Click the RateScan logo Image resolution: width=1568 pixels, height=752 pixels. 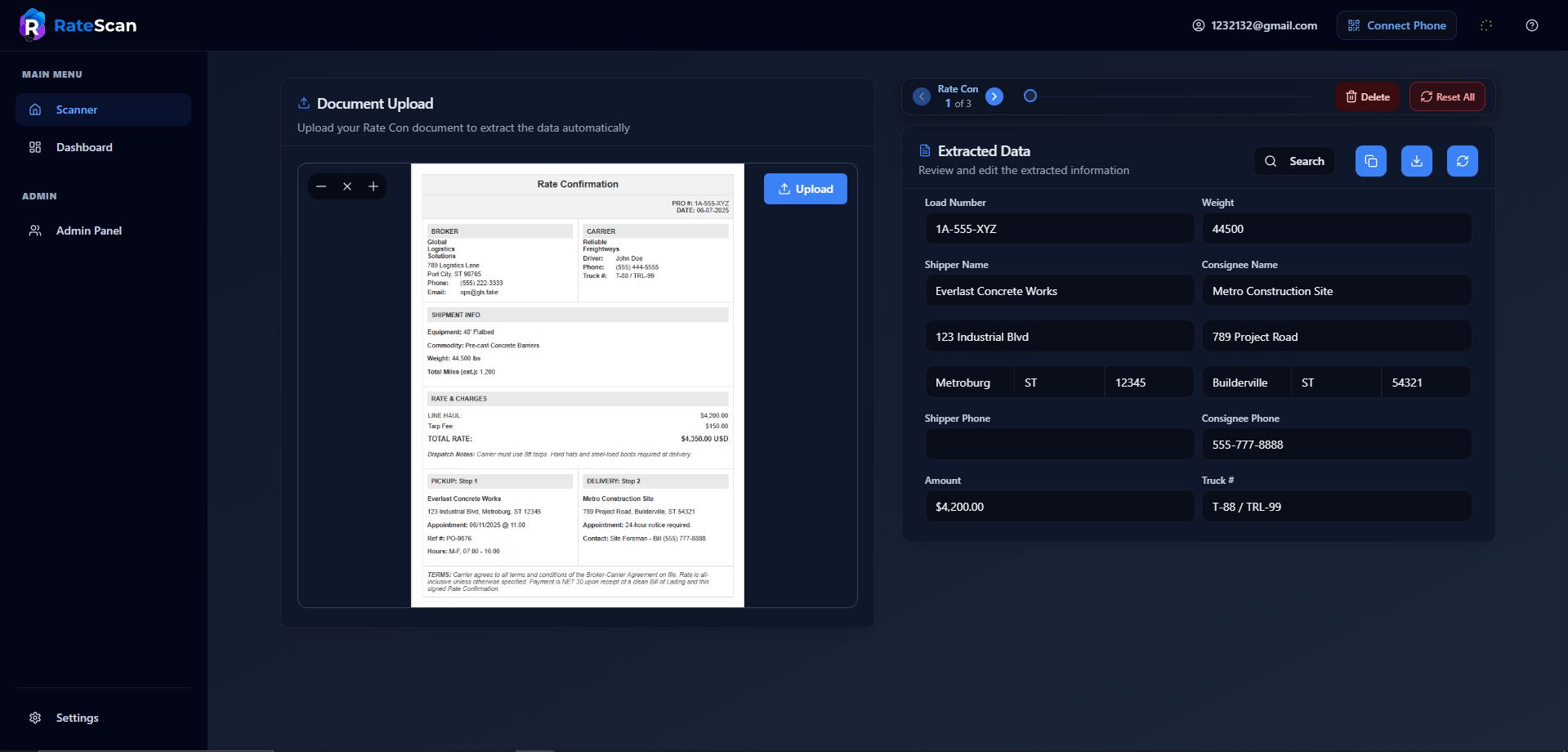[x=78, y=25]
